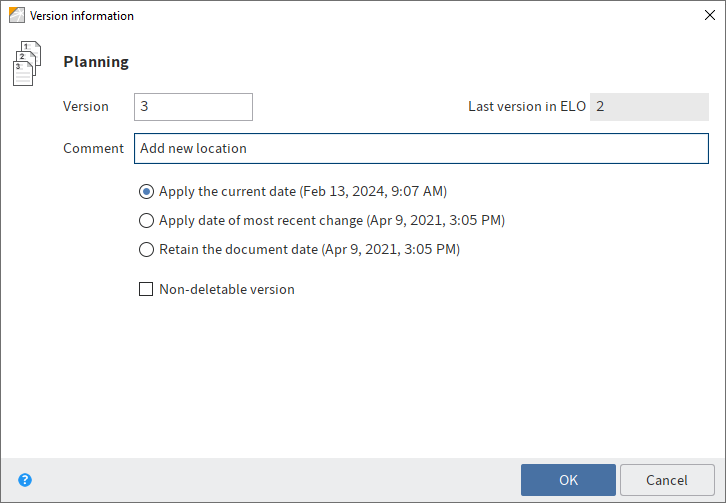The height and width of the screenshot is (503, 726).
Task: Click the Version field label
Action: pos(86,107)
